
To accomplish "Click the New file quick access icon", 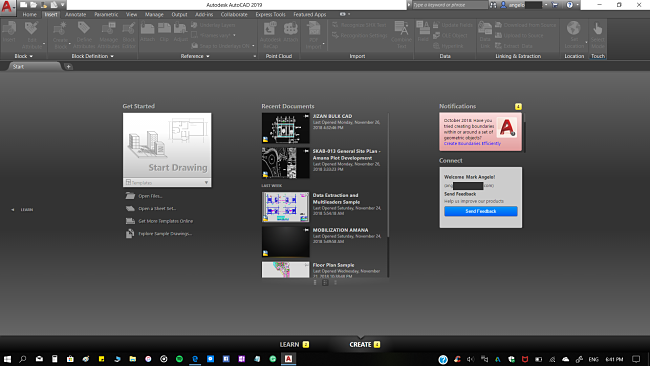I will [24, 5].
